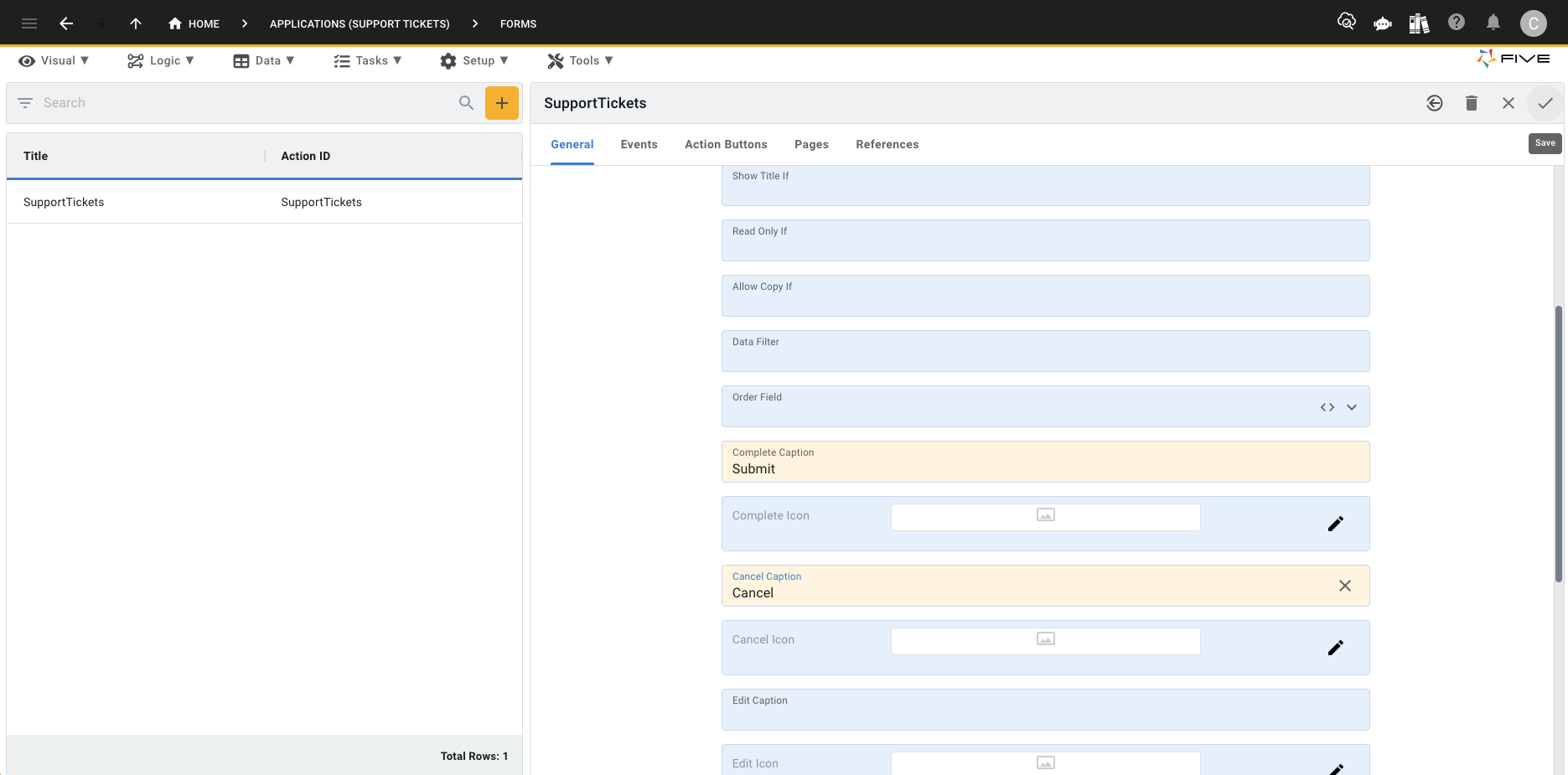Open notifications bell

click(x=1493, y=23)
